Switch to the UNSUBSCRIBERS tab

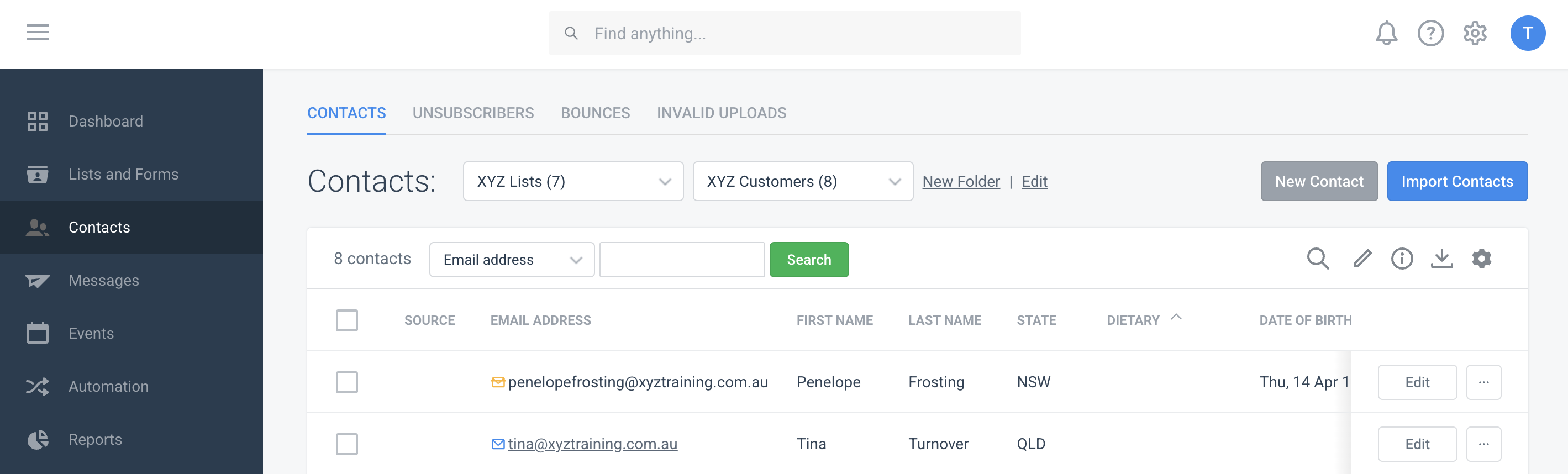[x=473, y=113]
